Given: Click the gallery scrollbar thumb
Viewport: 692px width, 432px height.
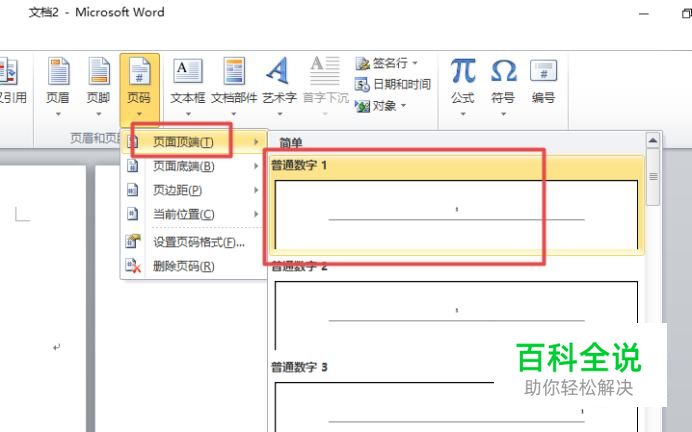Looking at the screenshot, I should coord(653,177).
